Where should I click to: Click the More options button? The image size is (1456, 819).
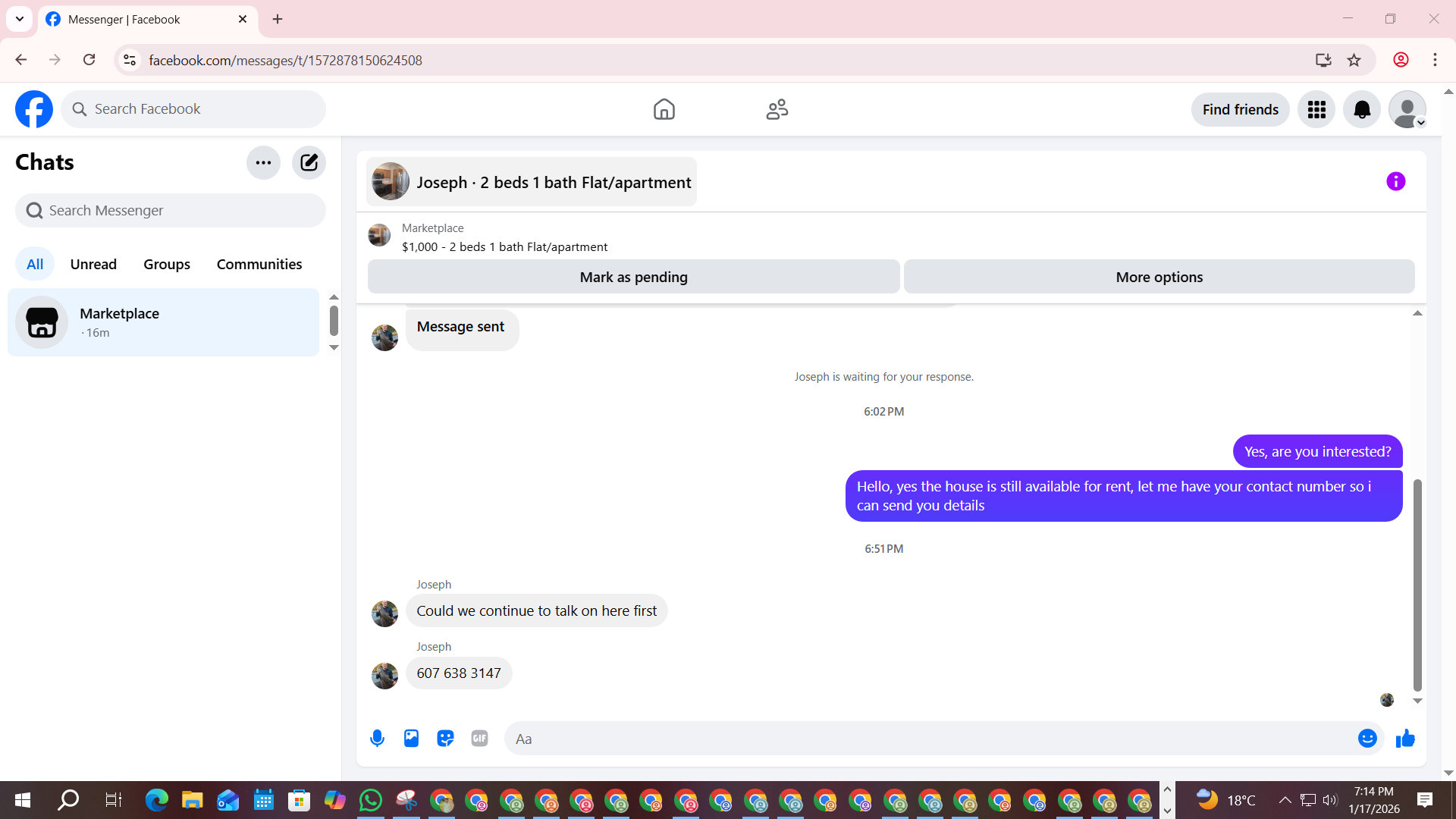[1159, 277]
